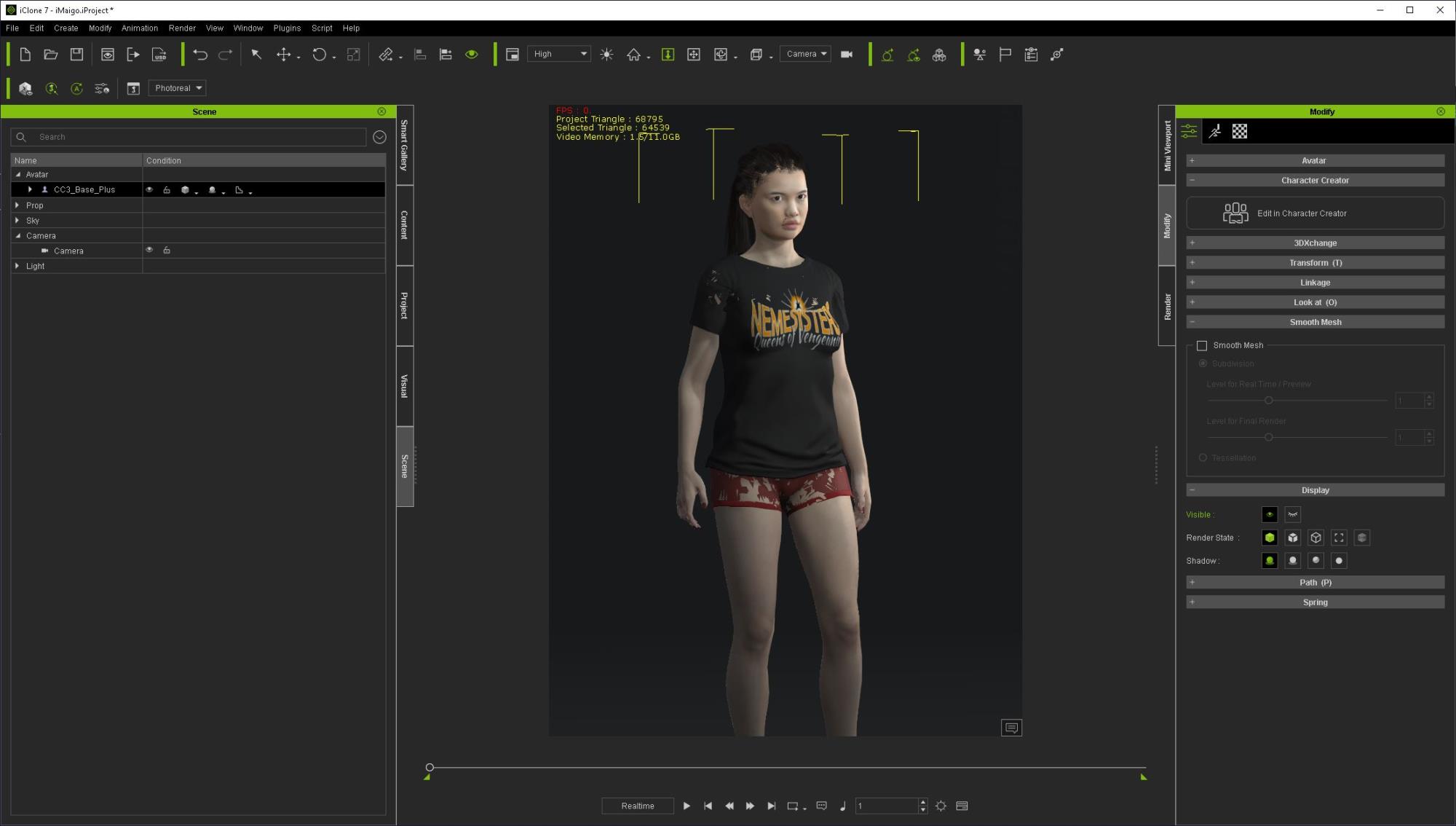Click the Realtime button

coord(638,806)
